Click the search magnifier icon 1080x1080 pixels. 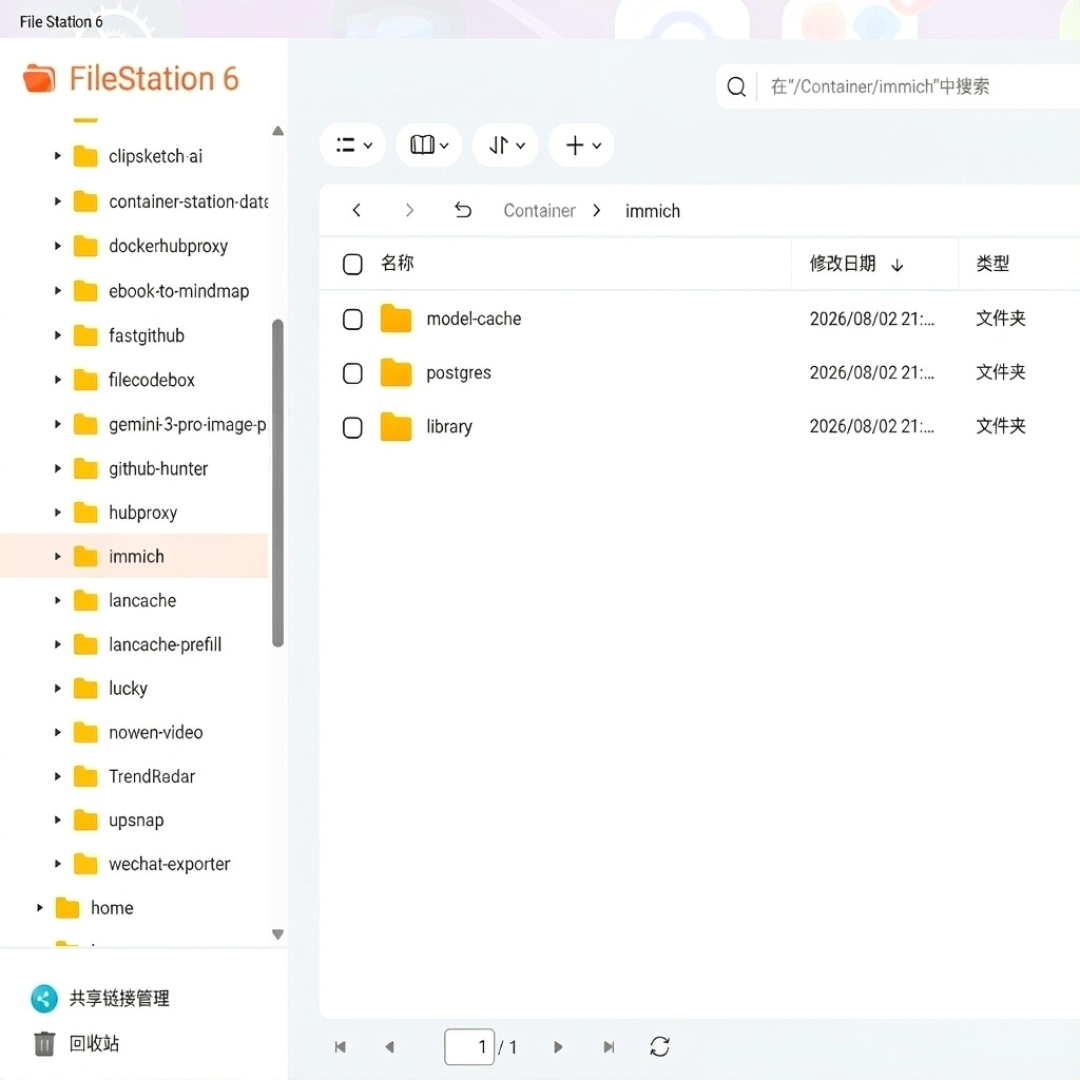(x=736, y=87)
